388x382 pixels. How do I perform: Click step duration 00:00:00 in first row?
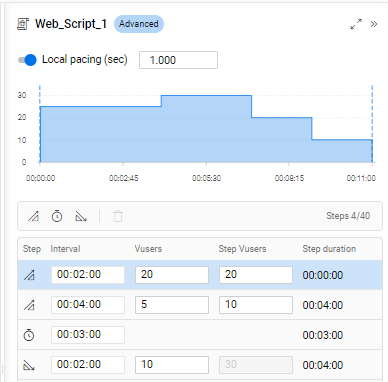pos(323,275)
